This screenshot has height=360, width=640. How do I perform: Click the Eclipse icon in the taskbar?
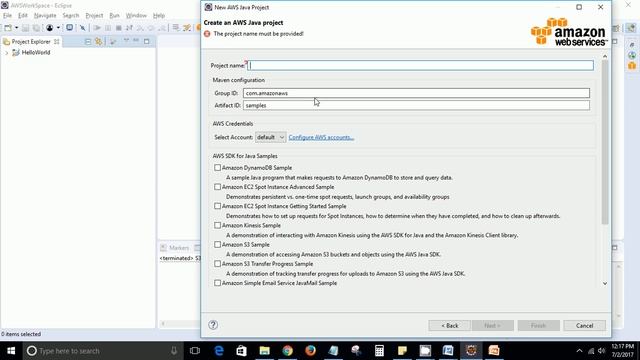click(x=471, y=351)
